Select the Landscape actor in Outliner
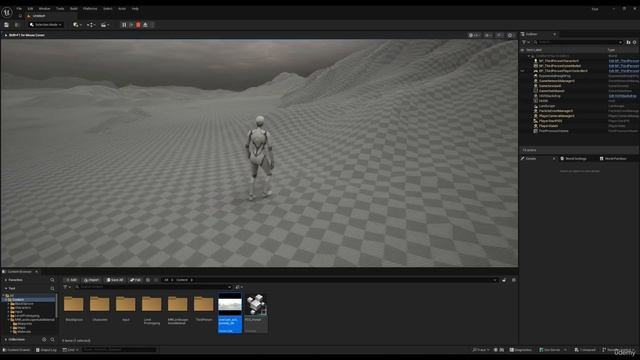The height and width of the screenshot is (360, 640). [547, 106]
